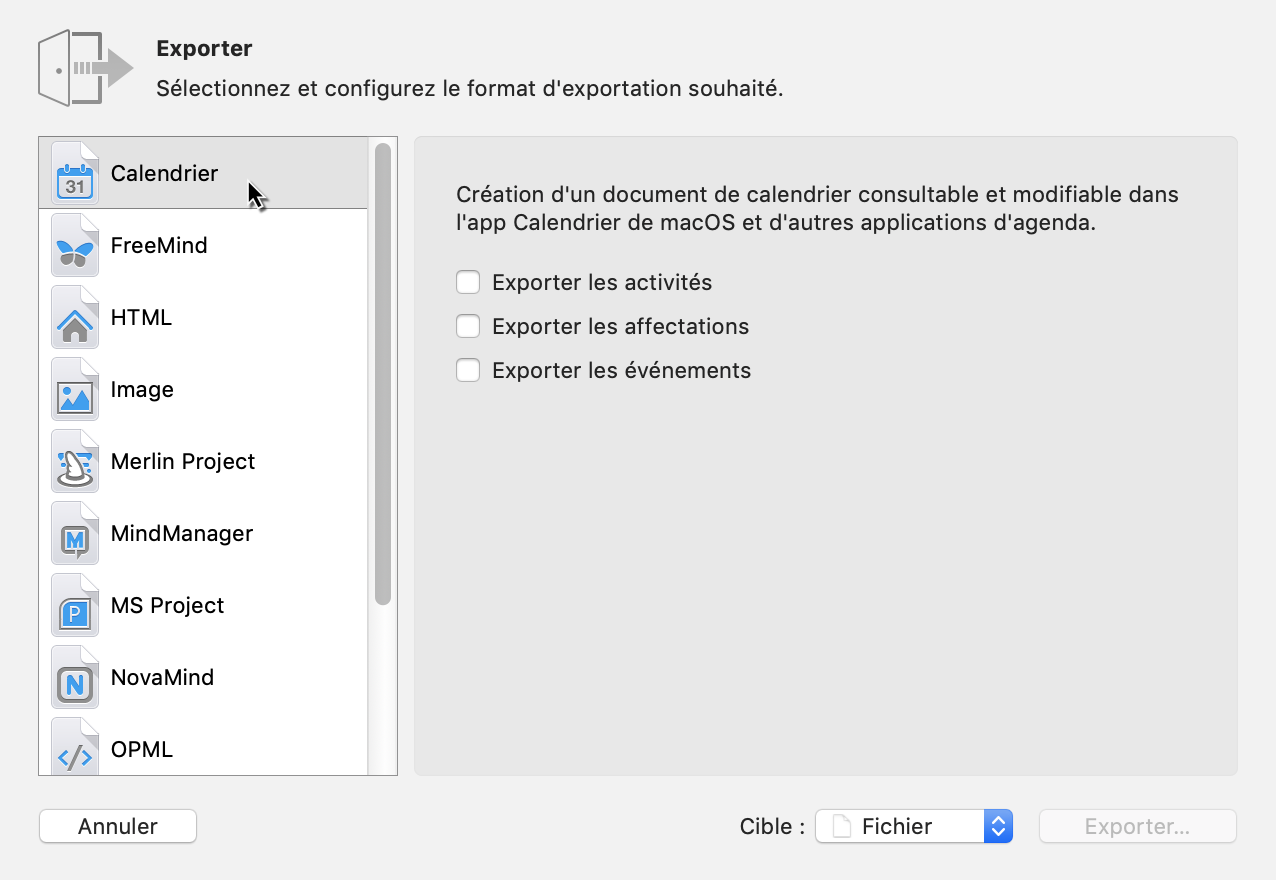
Task: Select the Merlin Project wizard hat icon
Action: point(75,460)
